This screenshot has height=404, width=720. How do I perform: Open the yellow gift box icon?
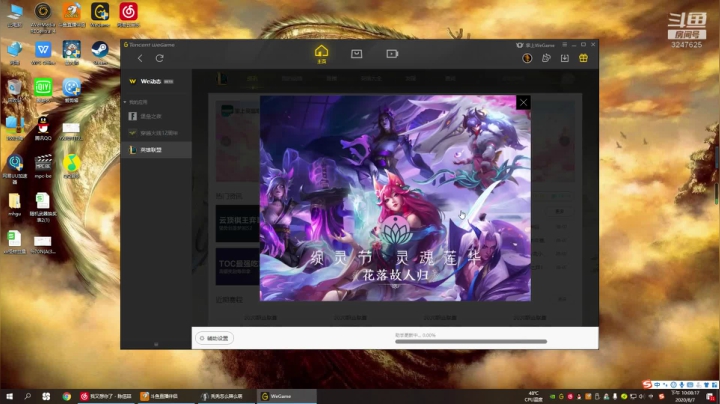click(x=583, y=58)
